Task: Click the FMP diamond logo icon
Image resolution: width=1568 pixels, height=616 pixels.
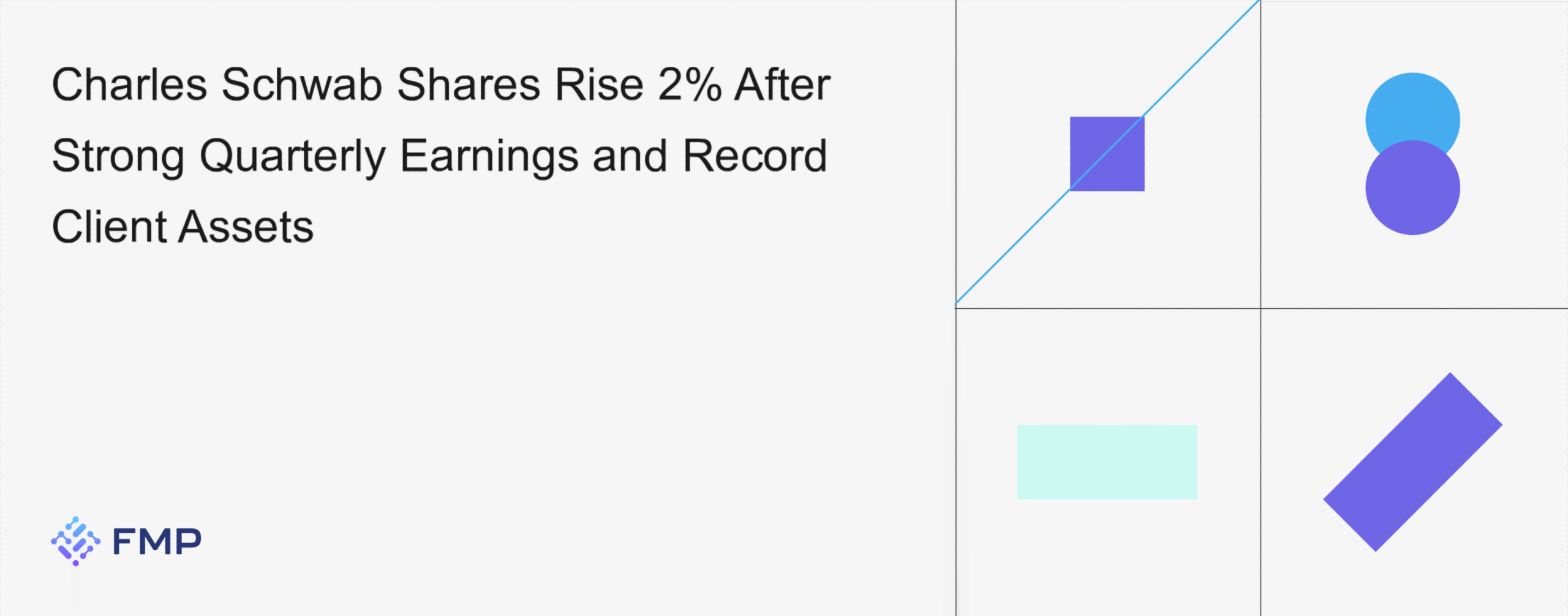Action: tap(75, 541)
